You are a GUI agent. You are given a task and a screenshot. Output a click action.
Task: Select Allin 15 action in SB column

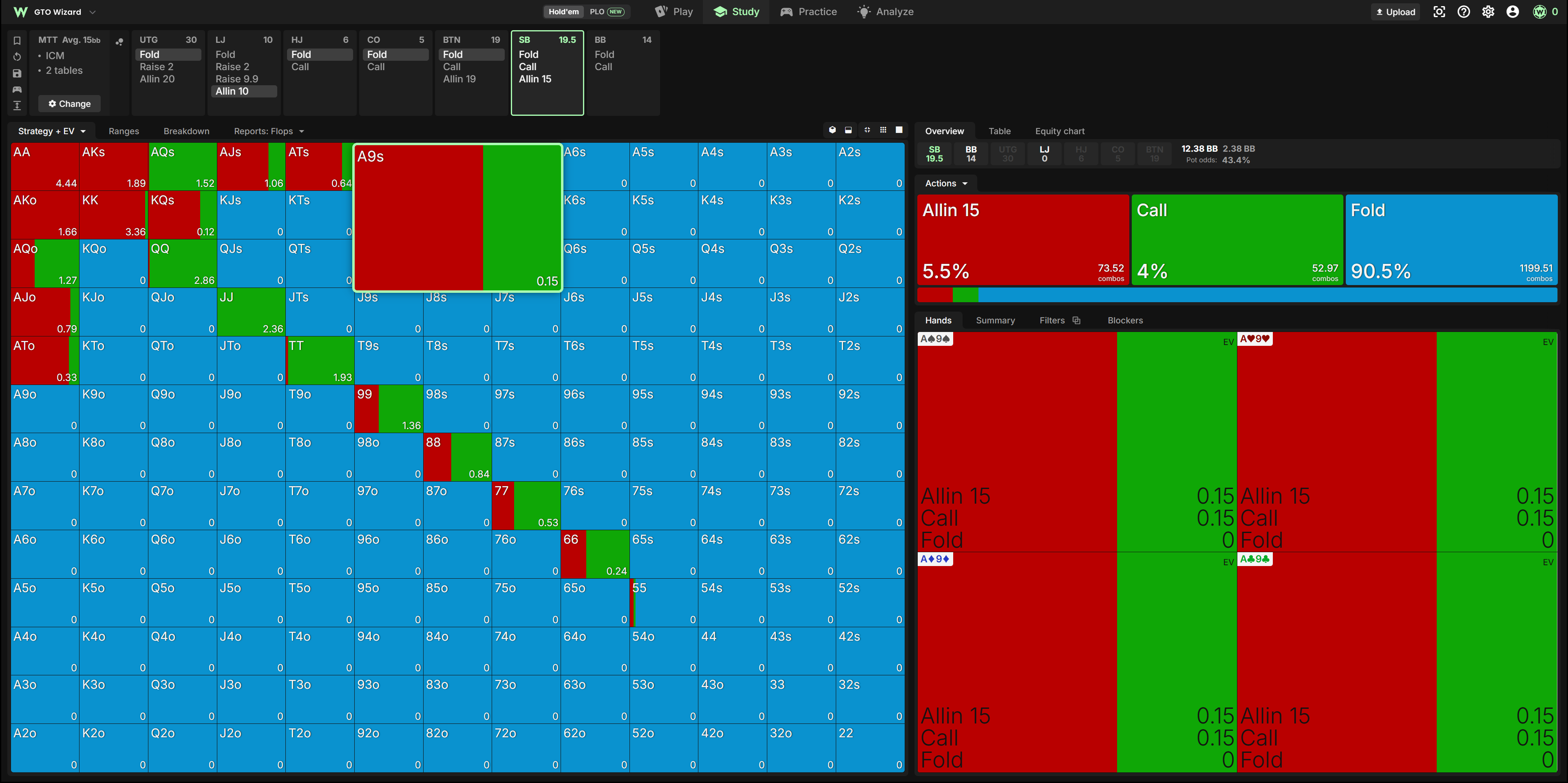(x=535, y=79)
